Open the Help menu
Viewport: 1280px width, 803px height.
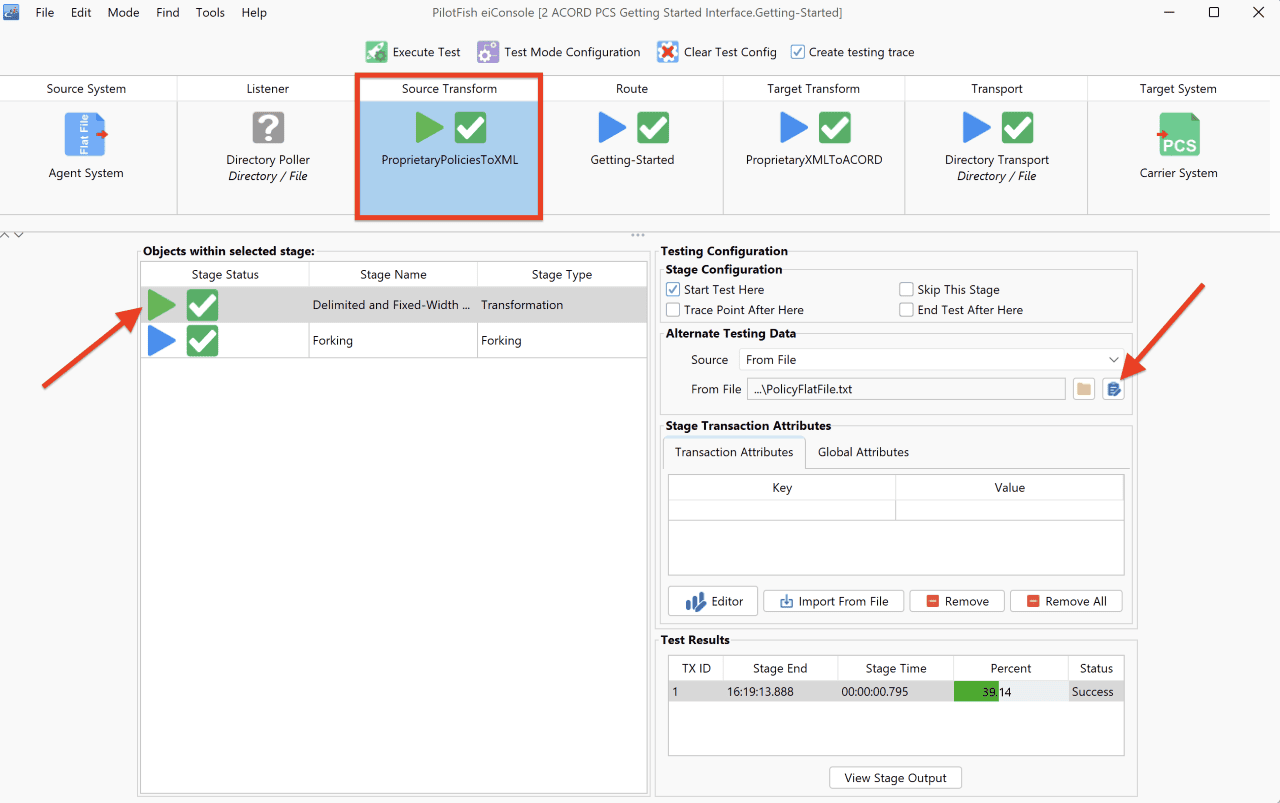[x=254, y=13]
